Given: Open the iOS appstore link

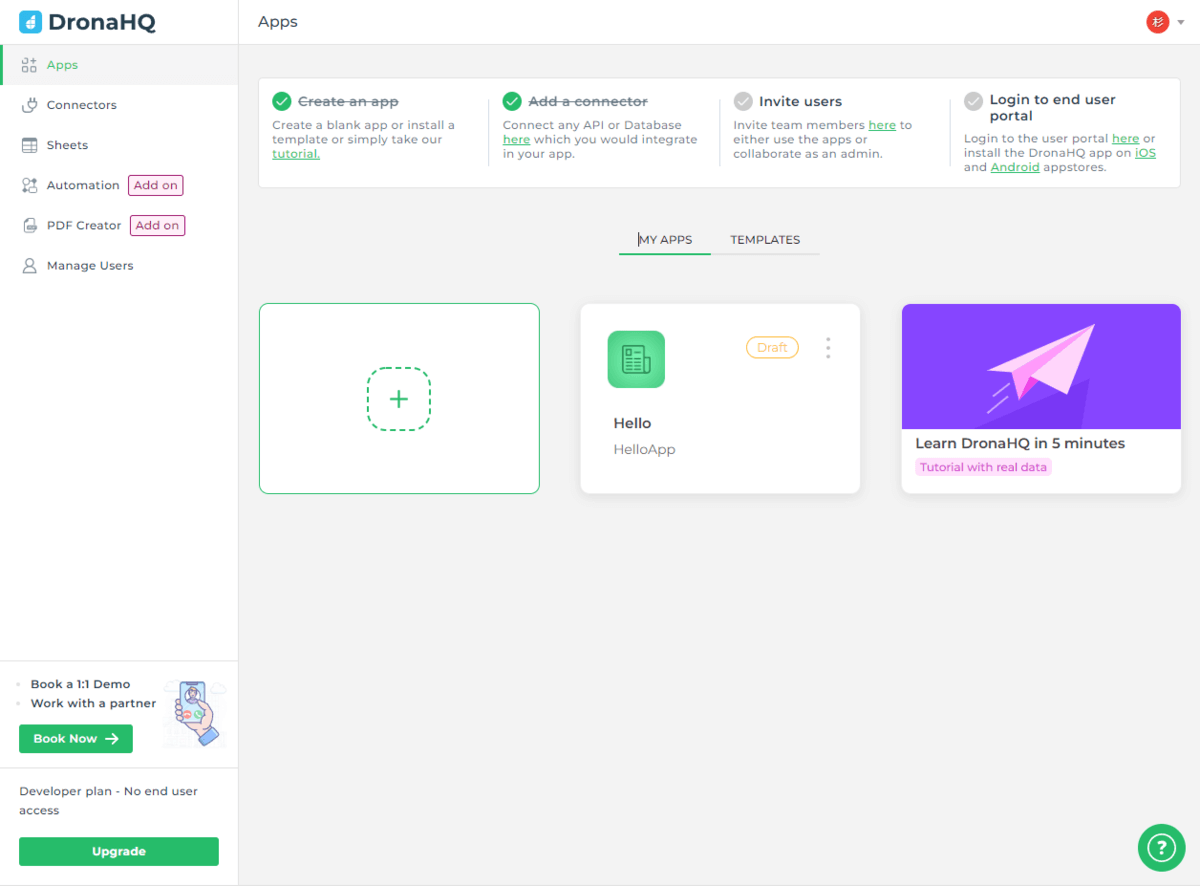Looking at the screenshot, I should [x=1145, y=153].
